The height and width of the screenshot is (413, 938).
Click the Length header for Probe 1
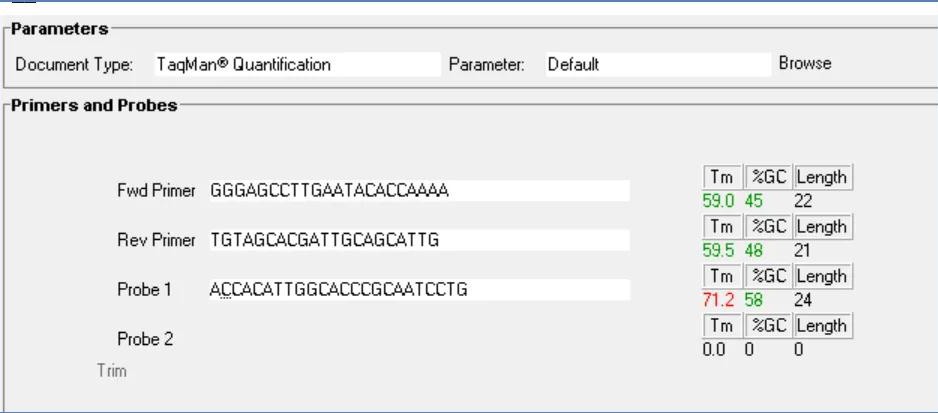[x=823, y=276]
